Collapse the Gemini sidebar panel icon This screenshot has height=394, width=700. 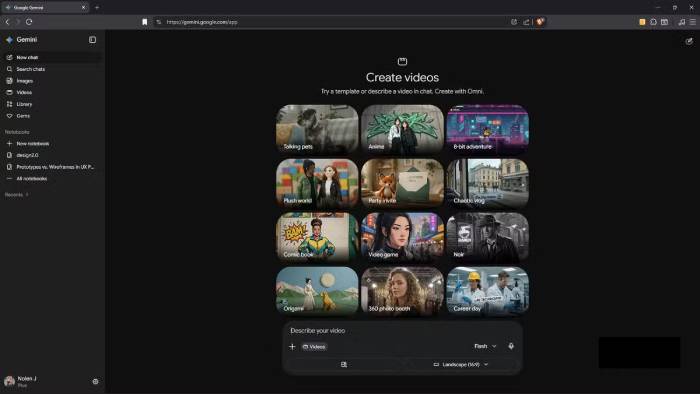pos(92,40)
